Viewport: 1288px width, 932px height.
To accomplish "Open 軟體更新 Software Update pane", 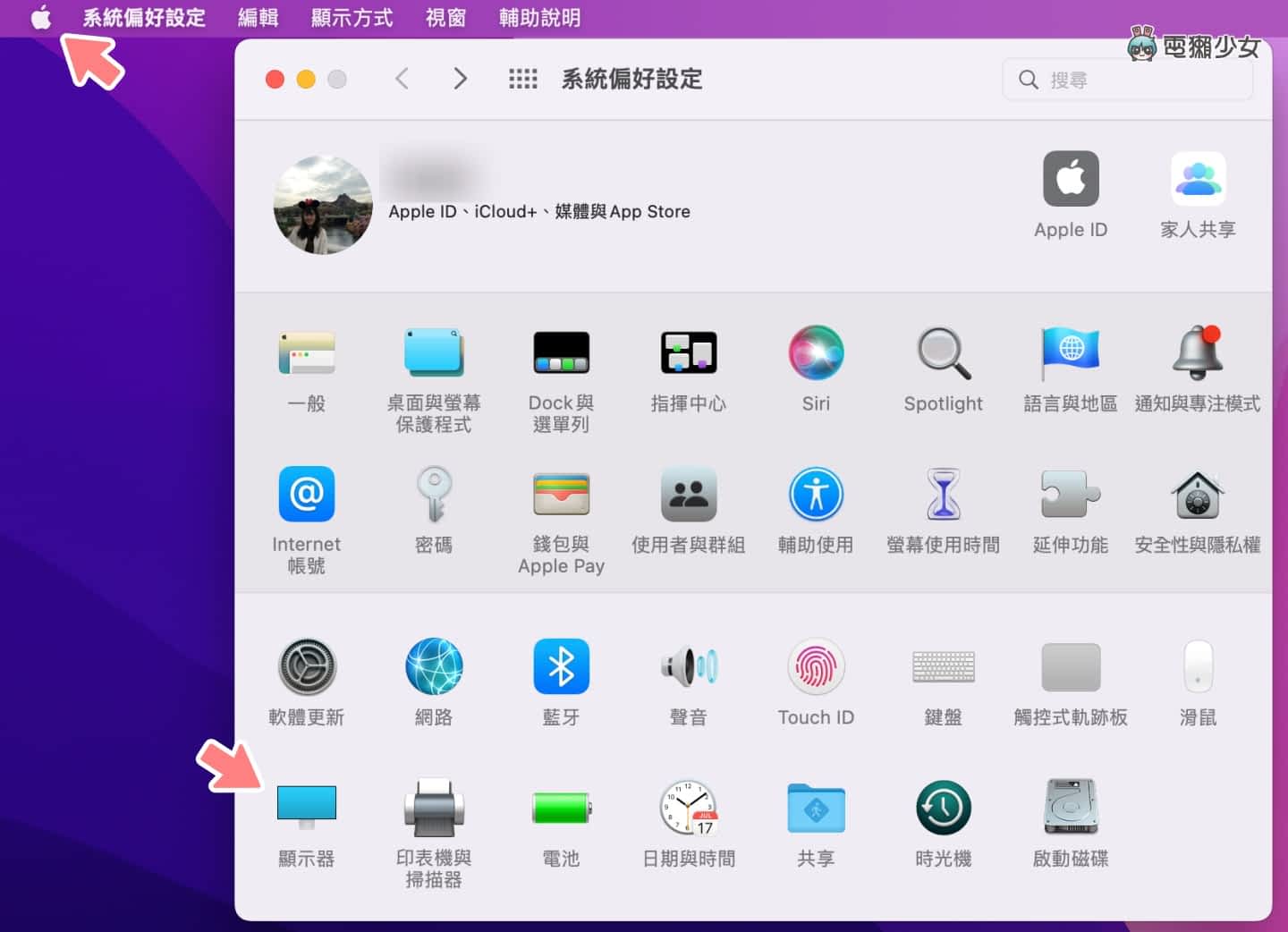I will pyautogui.click(x=307, y=667).
